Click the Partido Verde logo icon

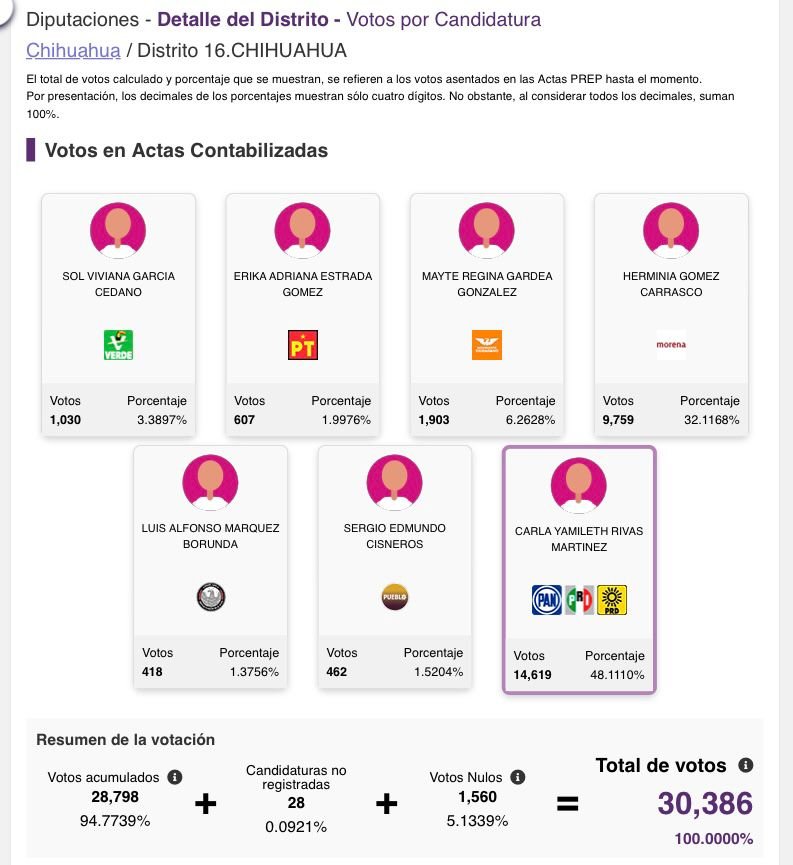(118, 345)
